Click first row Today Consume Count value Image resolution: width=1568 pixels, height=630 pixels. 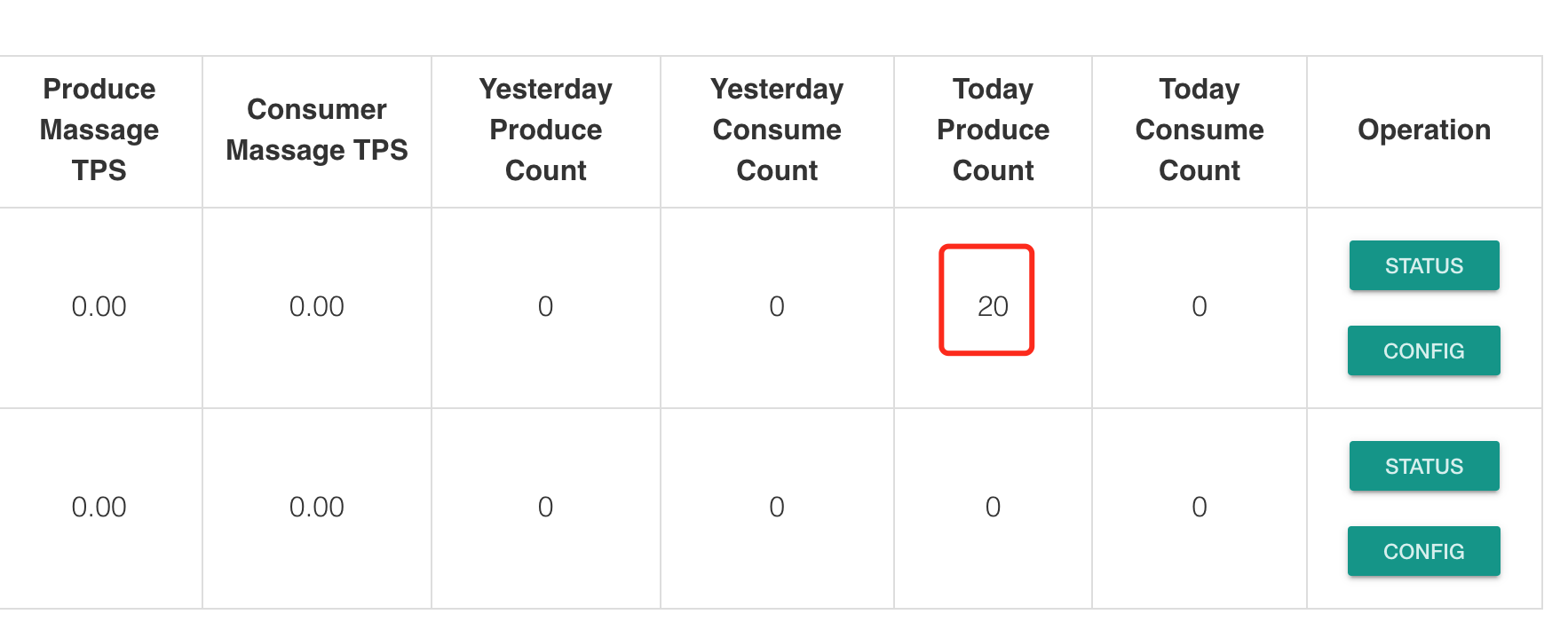(x=1199, y=306)
